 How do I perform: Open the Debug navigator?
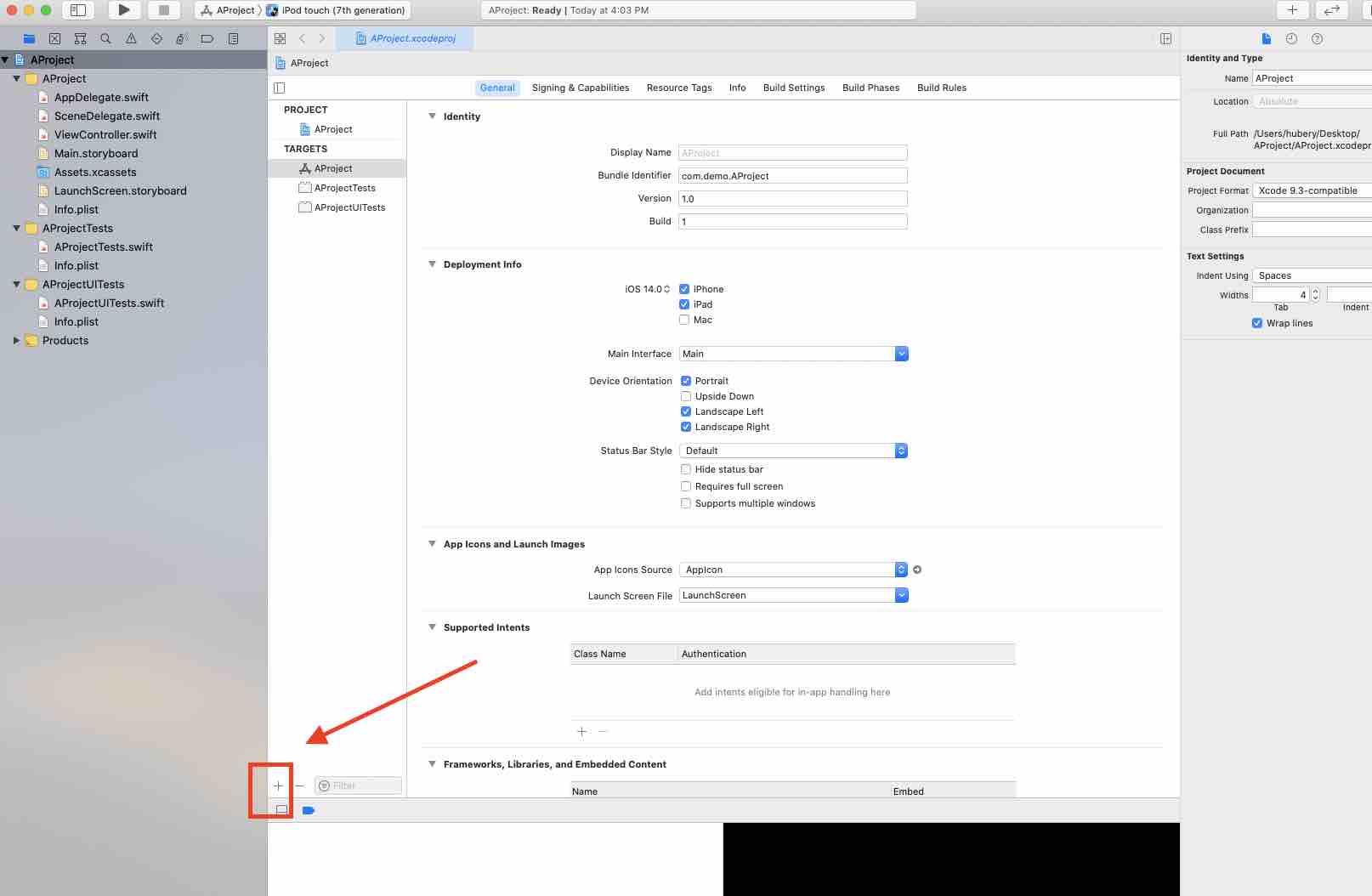[x=182, y=38]
